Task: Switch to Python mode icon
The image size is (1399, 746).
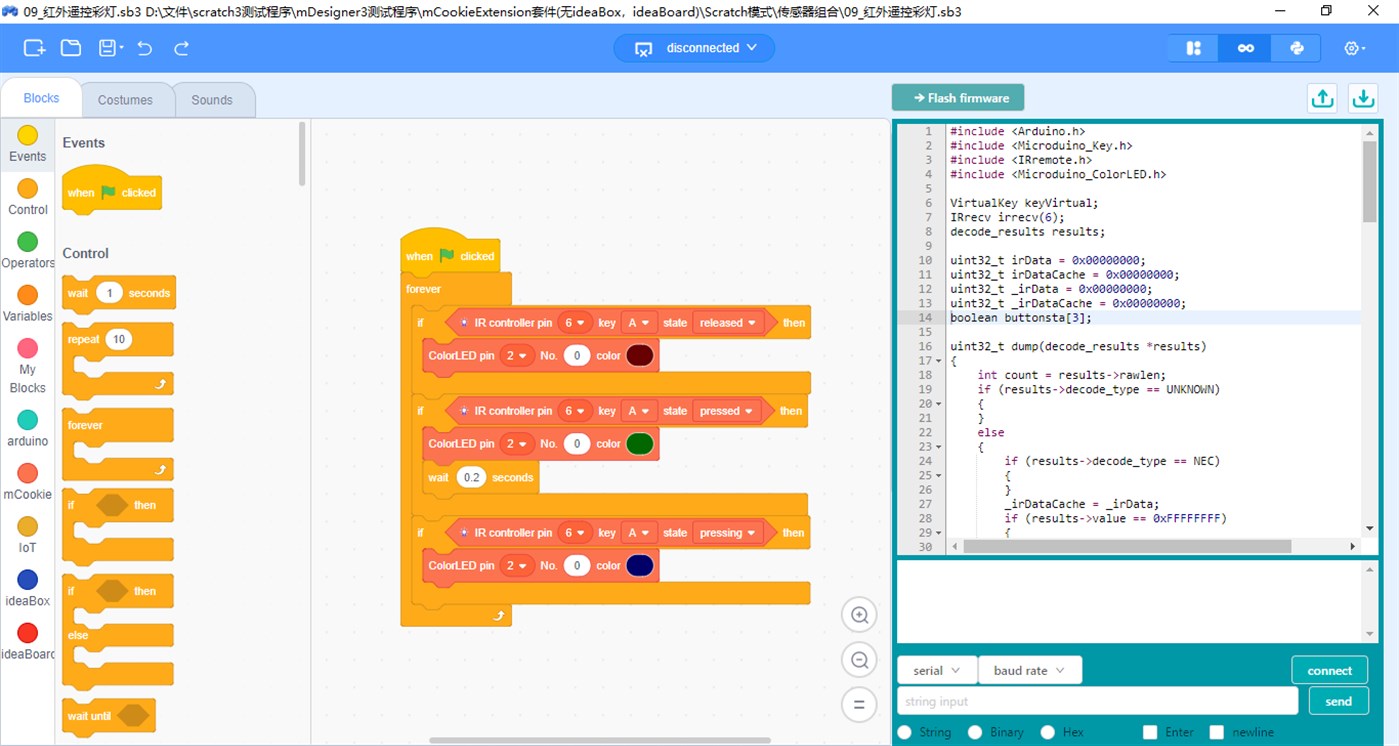Action: pos(1295,47)
